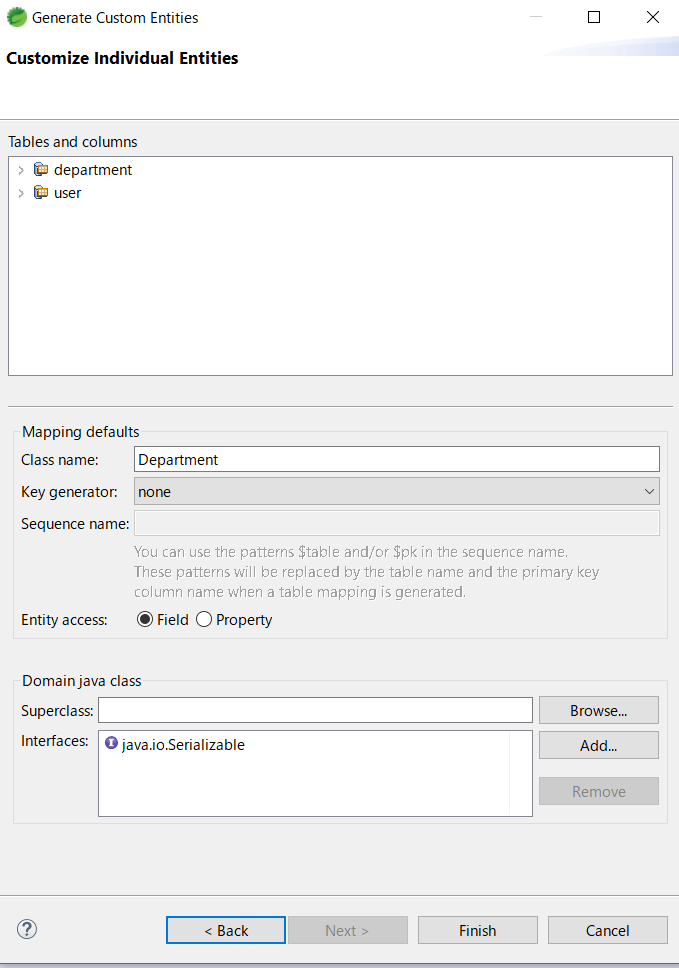Browse for a superclass

point(599,710)
